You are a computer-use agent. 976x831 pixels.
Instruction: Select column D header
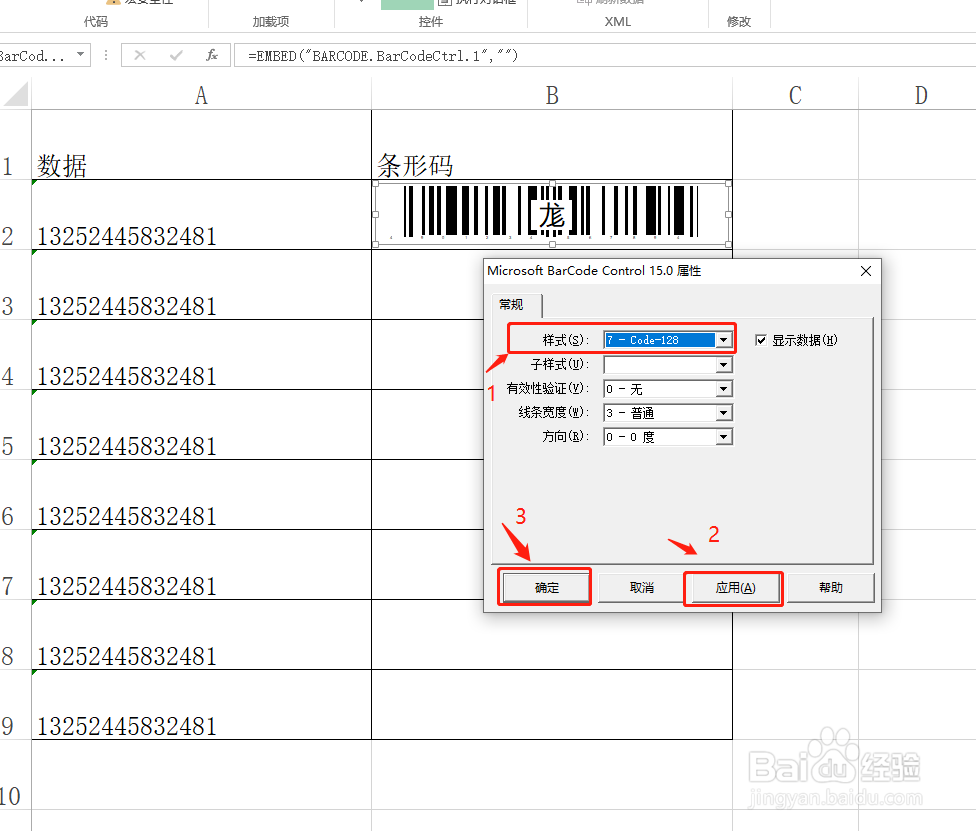(x=921, y=95)
